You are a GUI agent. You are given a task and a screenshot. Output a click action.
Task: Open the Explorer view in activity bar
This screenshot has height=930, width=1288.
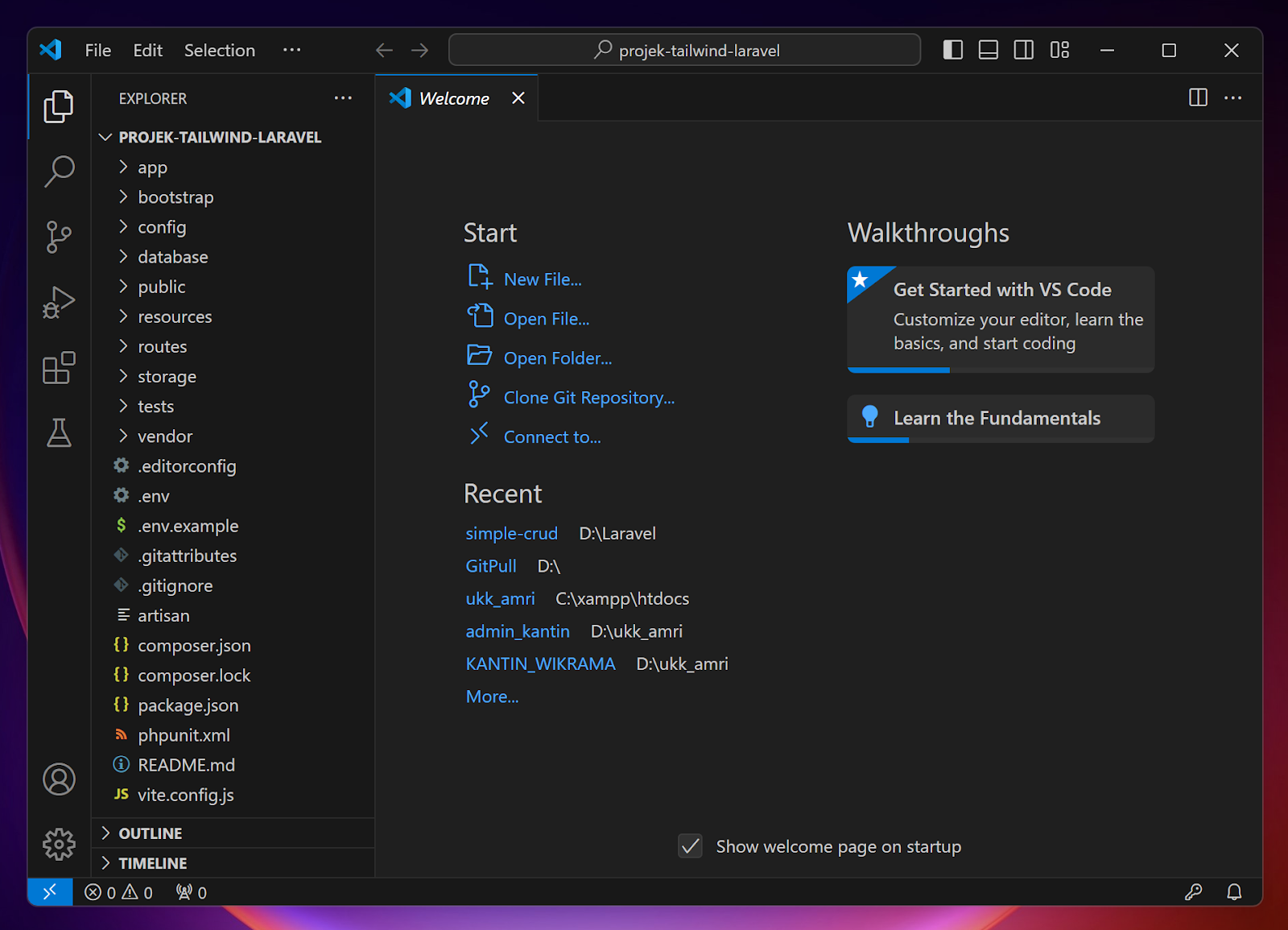coord(59,106)
